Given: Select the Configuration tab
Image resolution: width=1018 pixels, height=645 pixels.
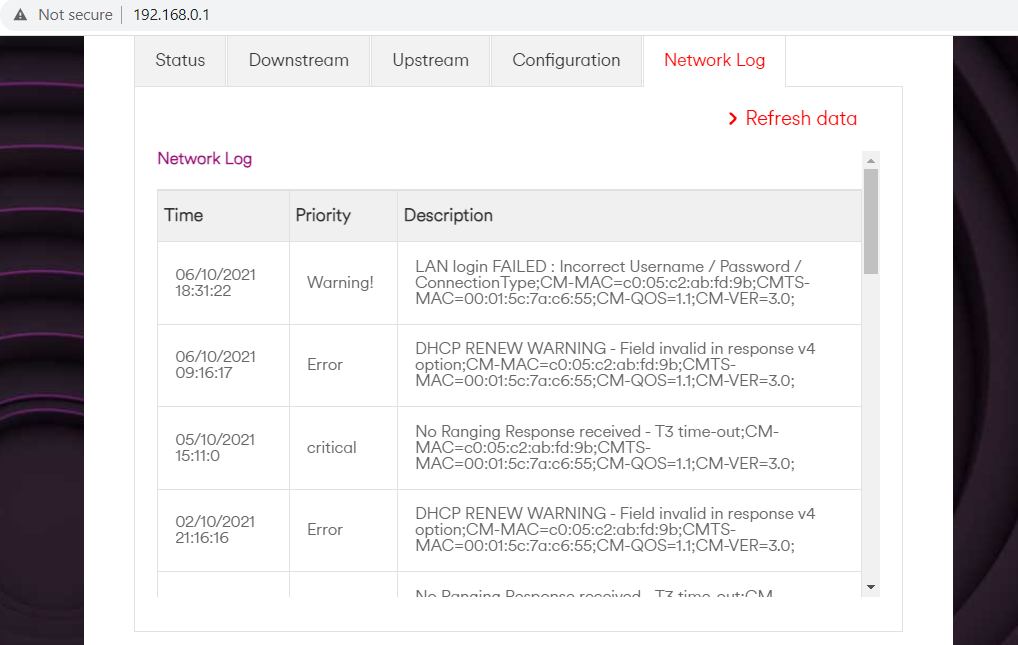Looking at the screenshot, I should point(566,60).
